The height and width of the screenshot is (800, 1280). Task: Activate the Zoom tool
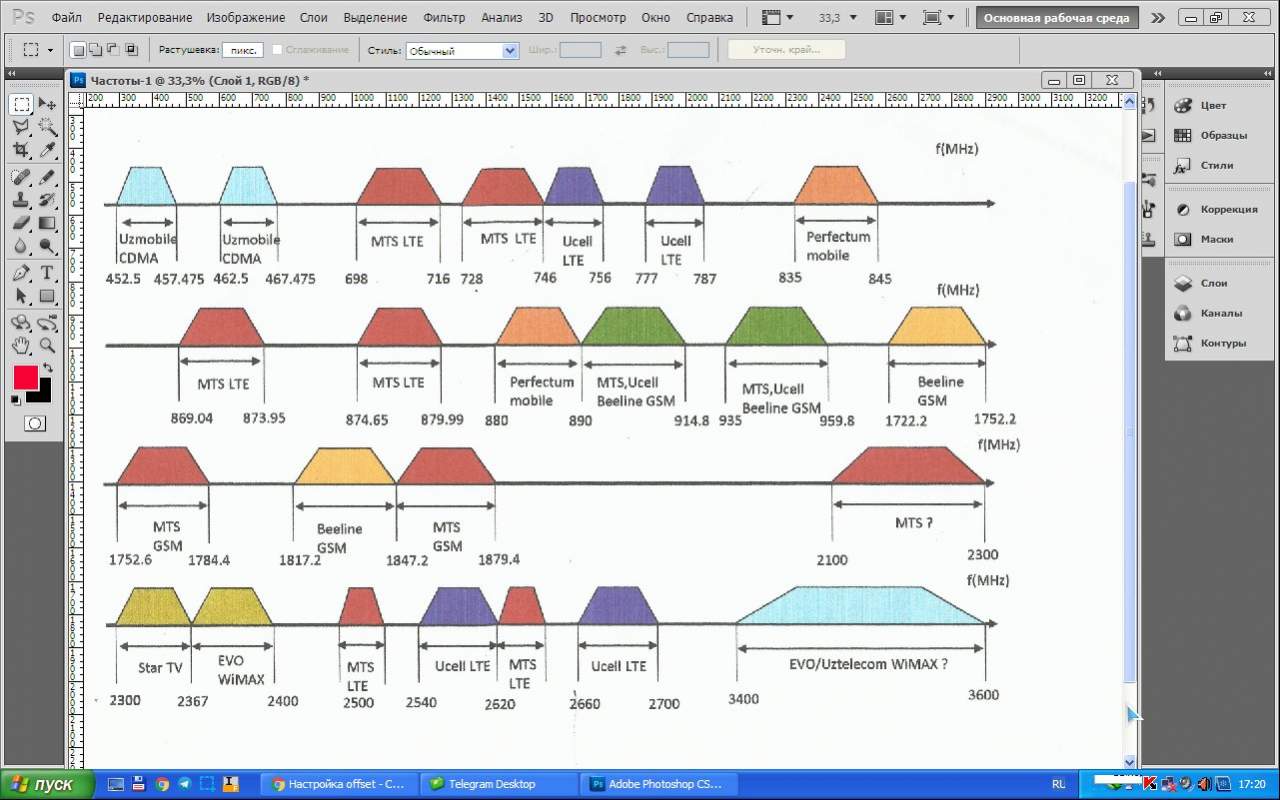point(47,346)
